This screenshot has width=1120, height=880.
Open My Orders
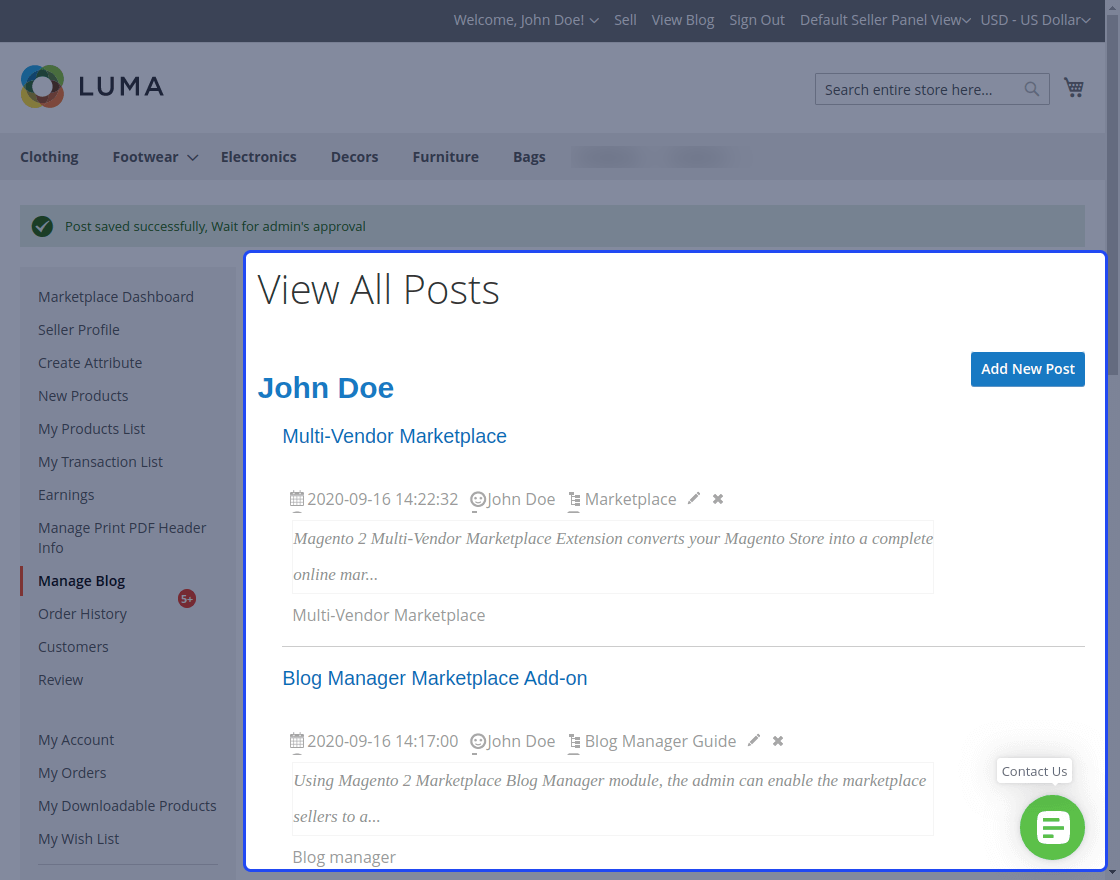coord(72,773)
